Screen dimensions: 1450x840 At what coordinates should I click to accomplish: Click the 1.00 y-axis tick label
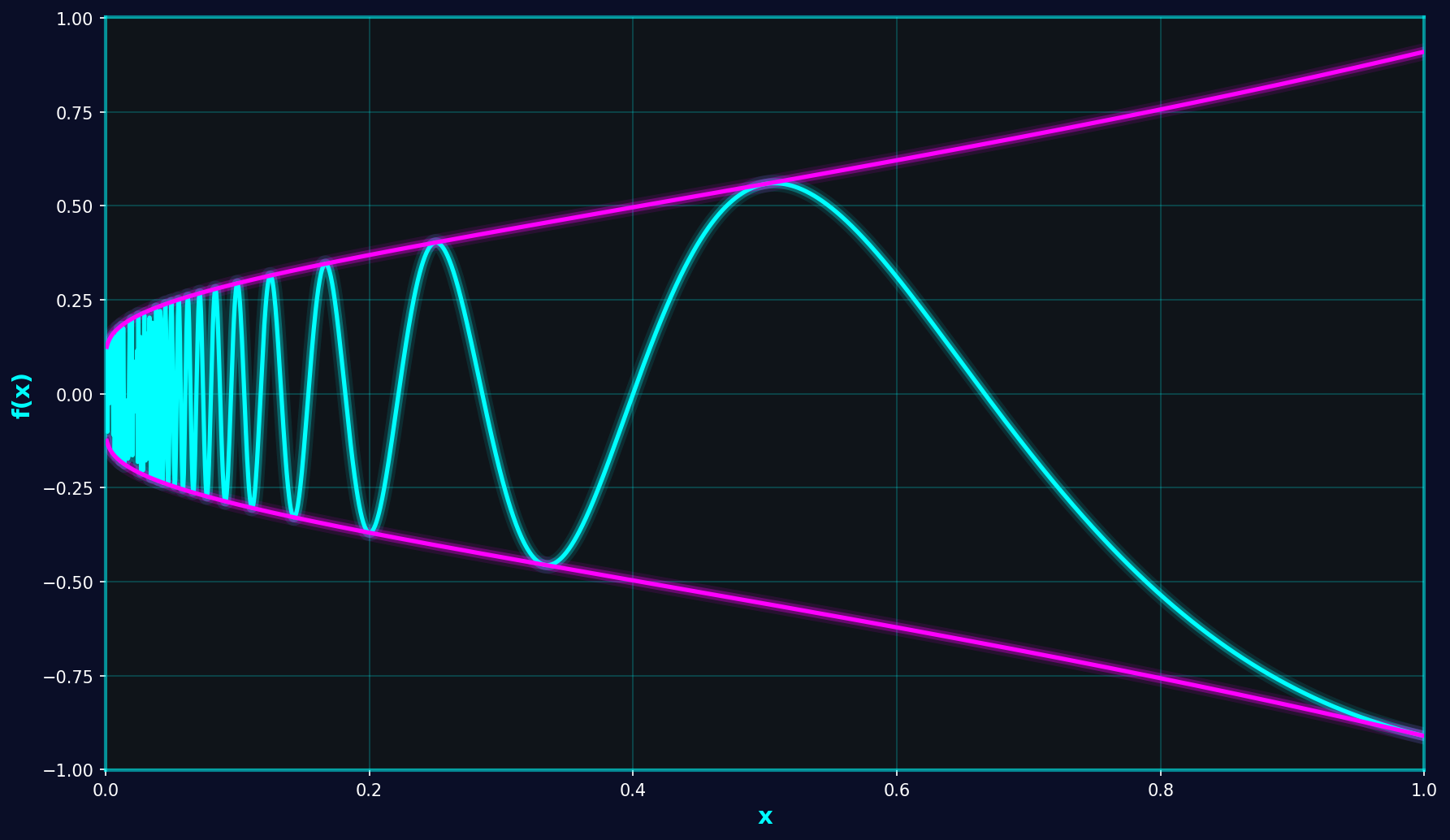75,19
